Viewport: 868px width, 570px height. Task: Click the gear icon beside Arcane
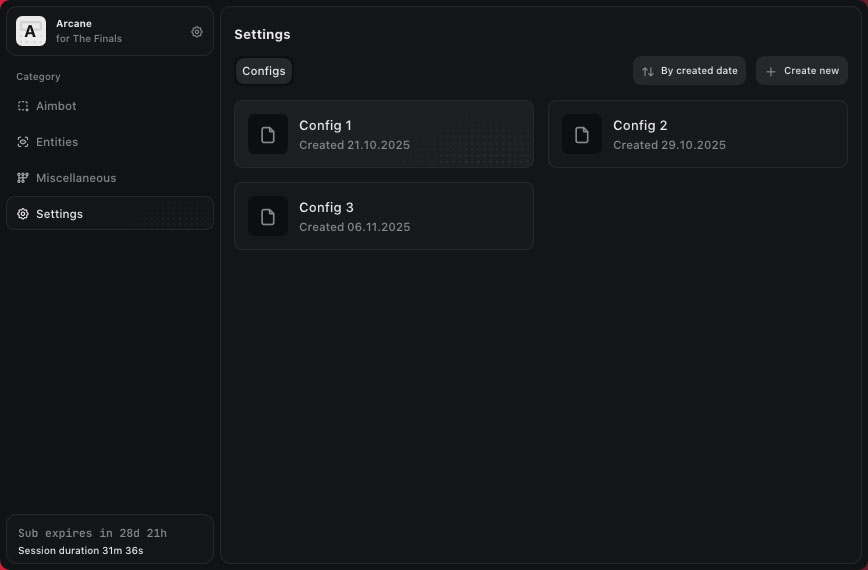197,32
